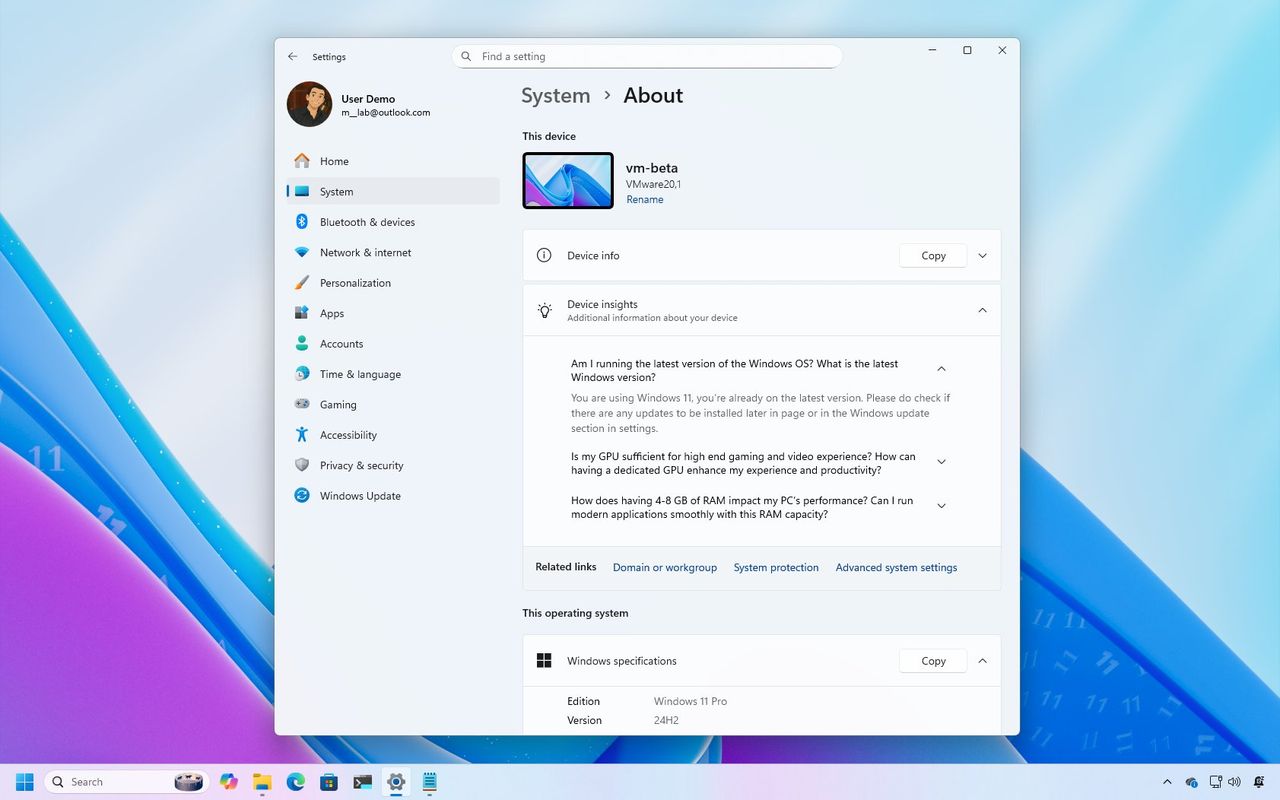Screen dimensions: 1280x800
Task: Open Copilot from the taskbar
Action: 228,782
